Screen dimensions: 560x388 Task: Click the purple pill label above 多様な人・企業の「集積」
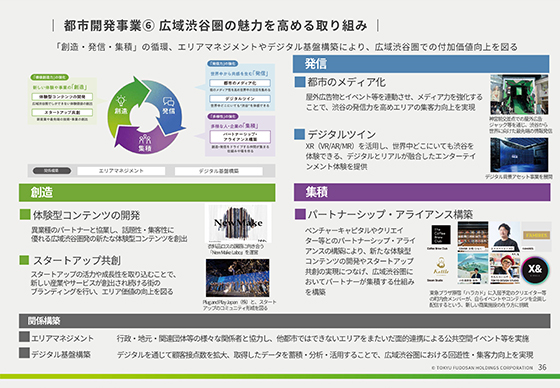tap(222, 116)
